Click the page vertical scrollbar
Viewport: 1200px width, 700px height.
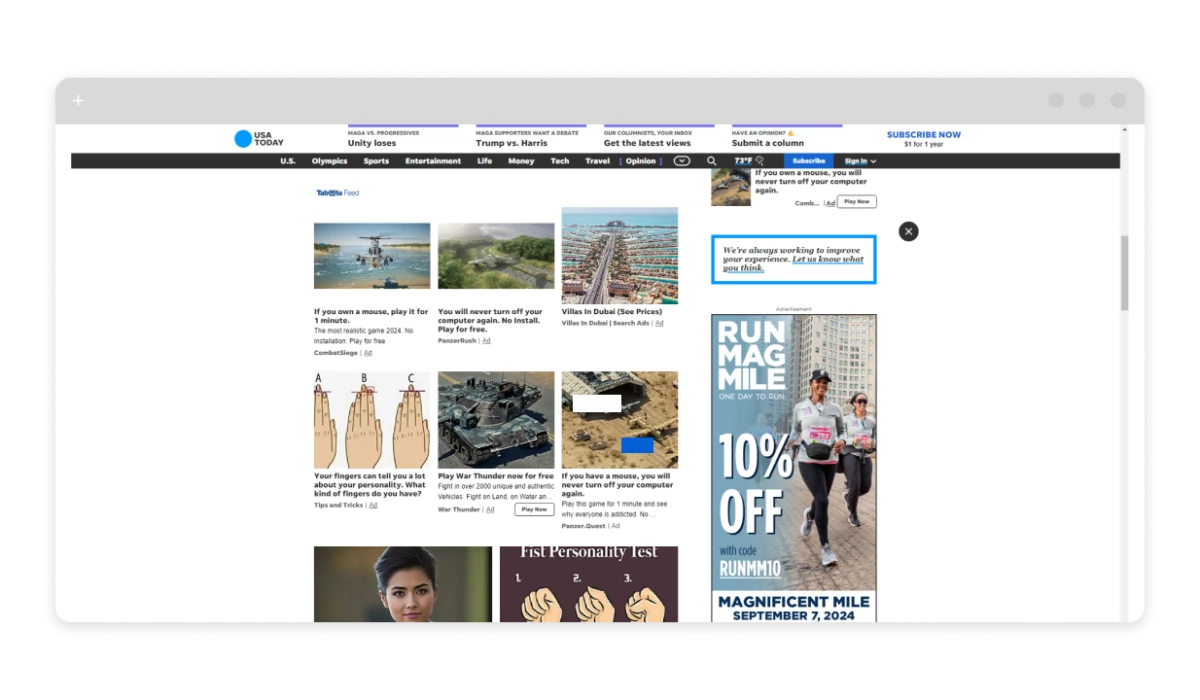click(x=1124, y=272)
